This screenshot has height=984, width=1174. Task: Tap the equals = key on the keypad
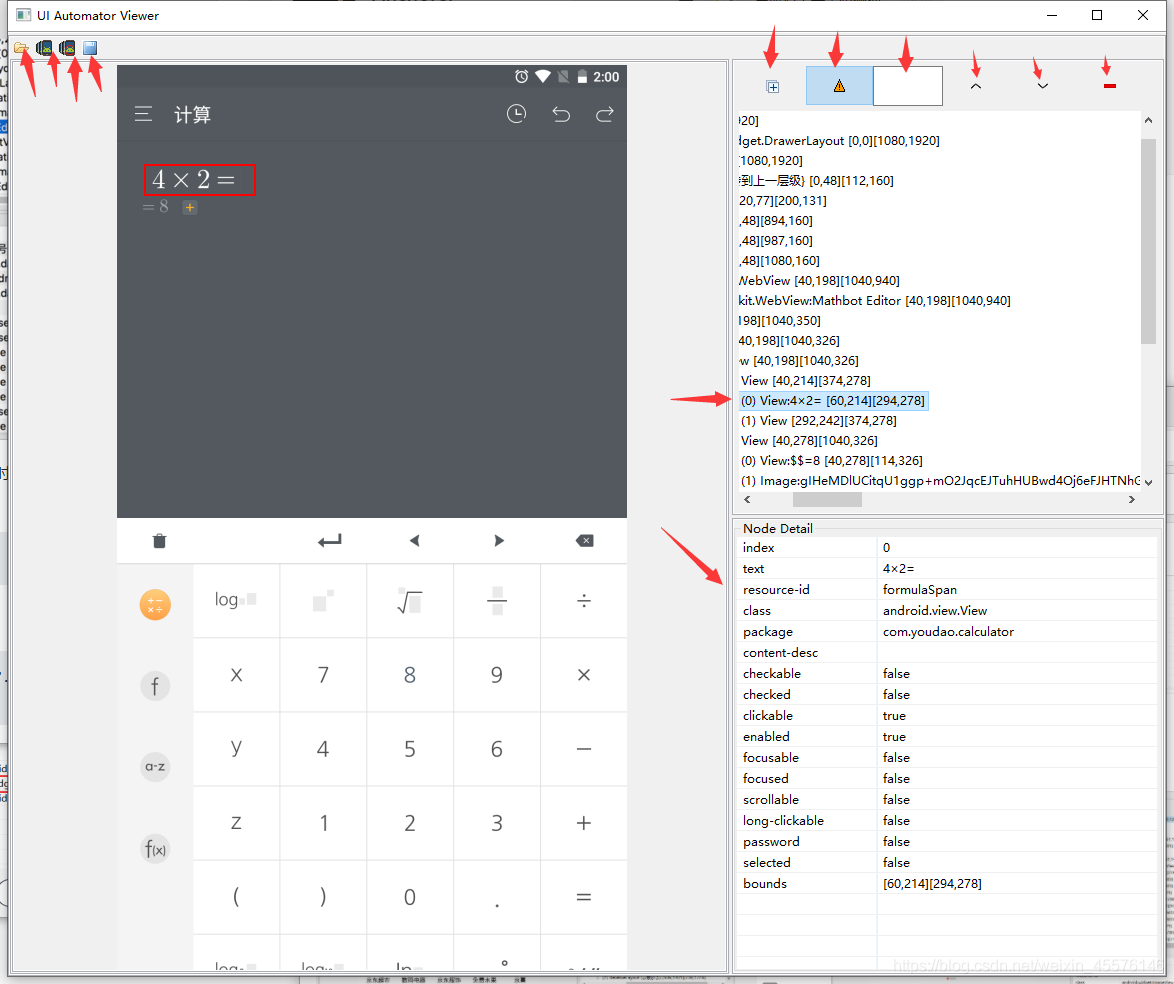point(584,897)
